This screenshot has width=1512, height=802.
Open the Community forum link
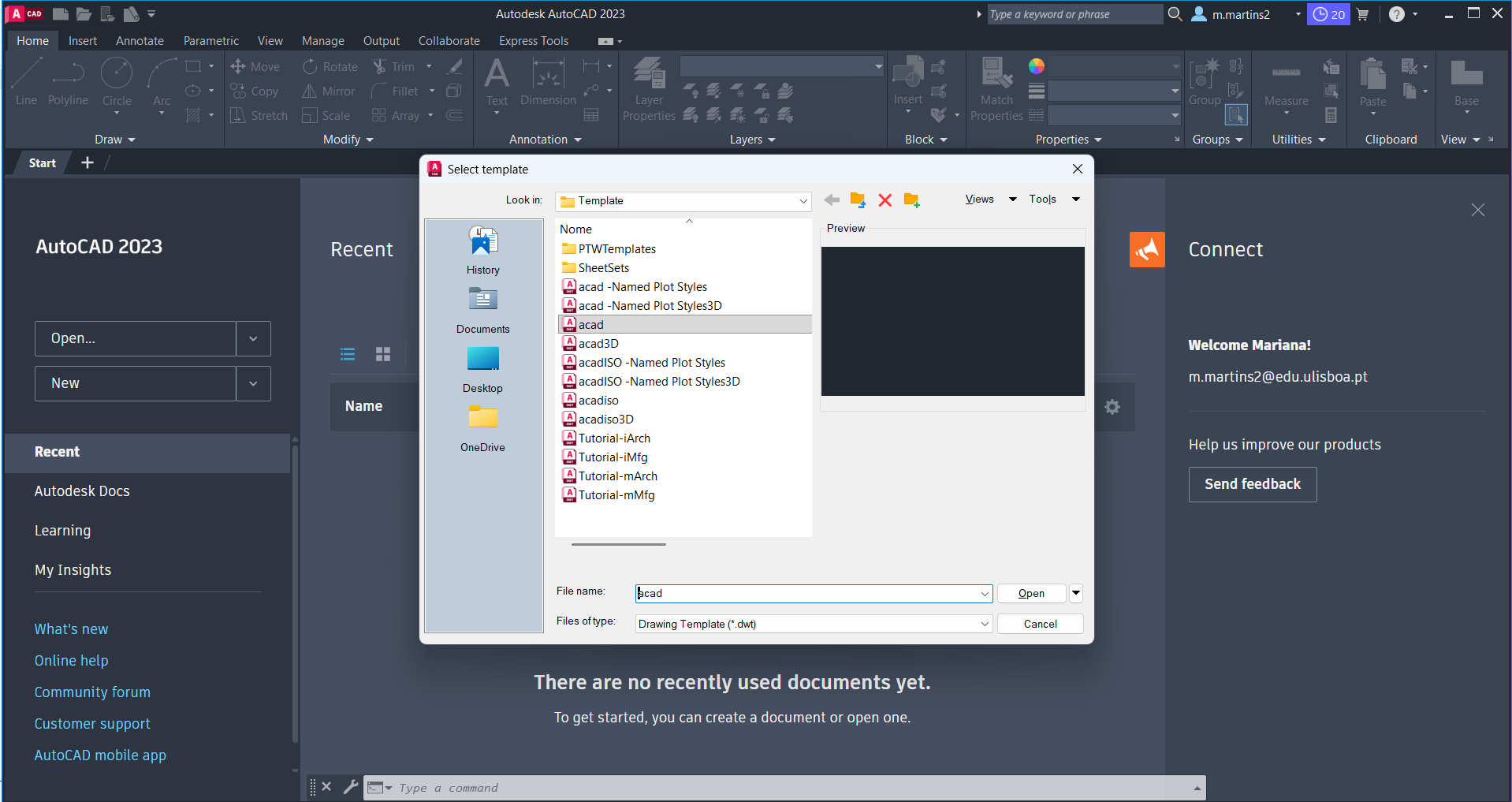coord(92,692)
